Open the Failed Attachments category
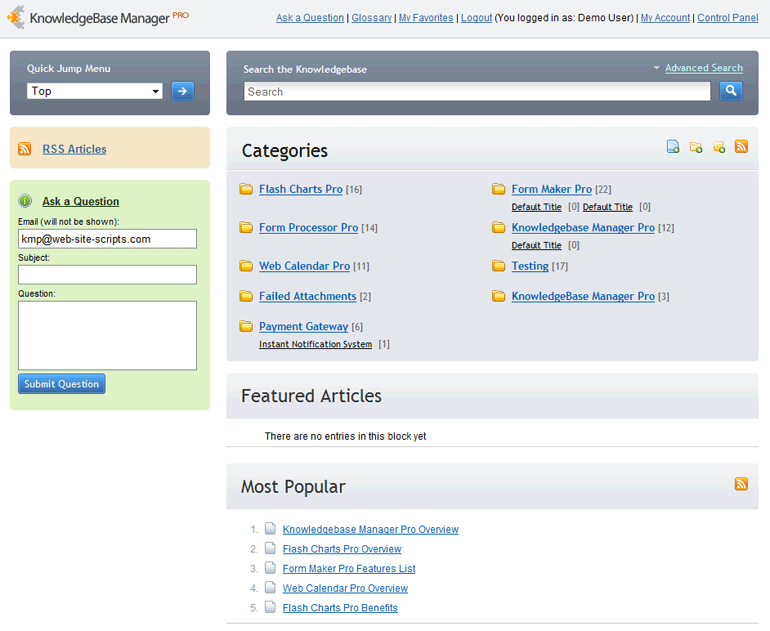The width and height of the screenshot is (770, 631). [x=307, y=296]
